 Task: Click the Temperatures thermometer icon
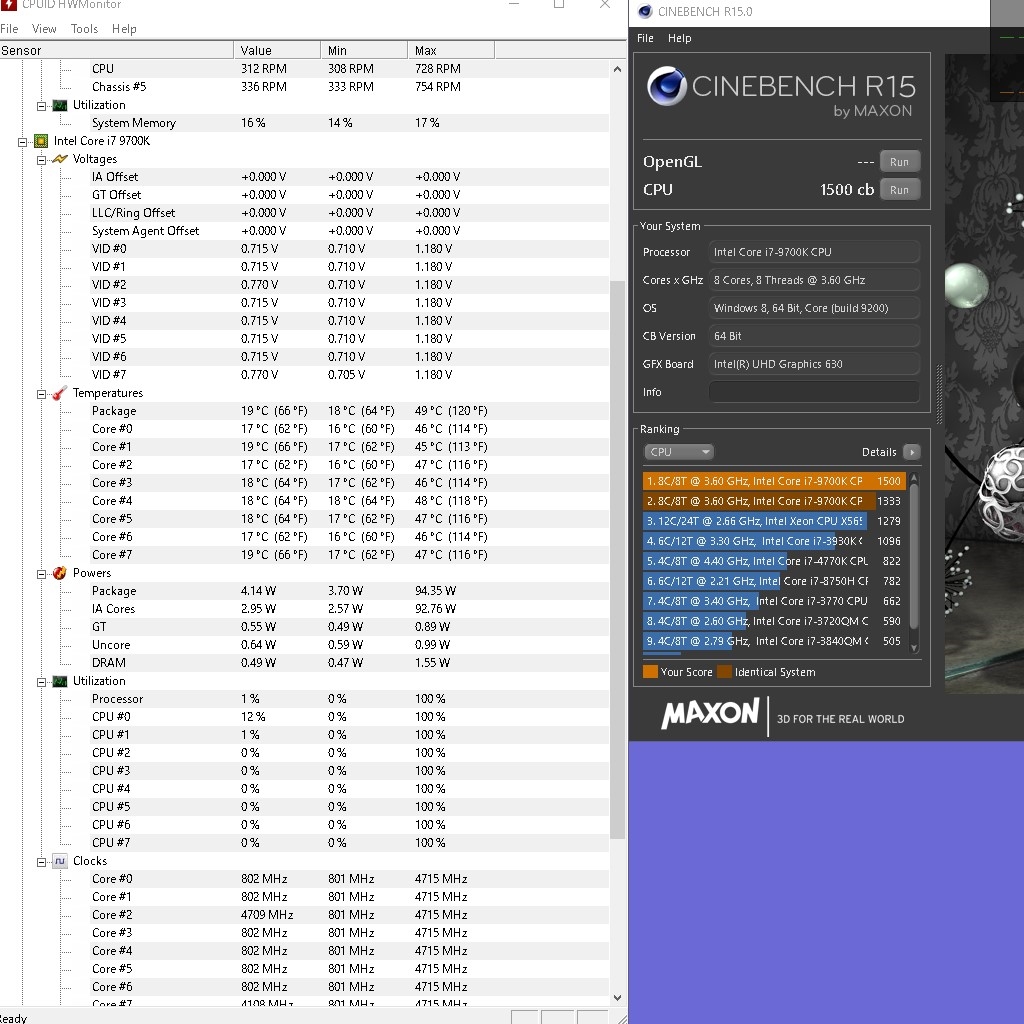[x=60, y=393]
